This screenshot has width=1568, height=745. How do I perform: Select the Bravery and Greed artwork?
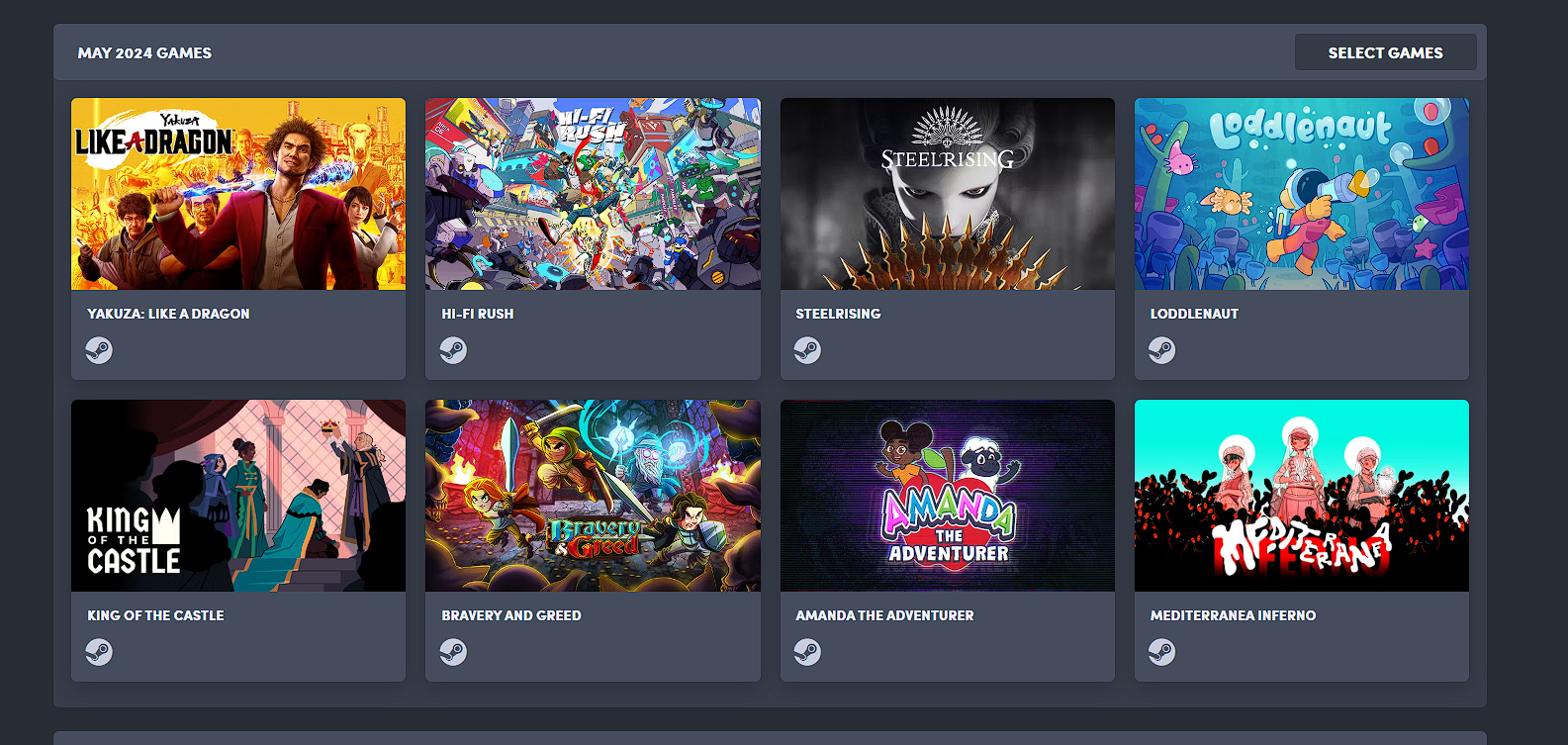[593, 496]
